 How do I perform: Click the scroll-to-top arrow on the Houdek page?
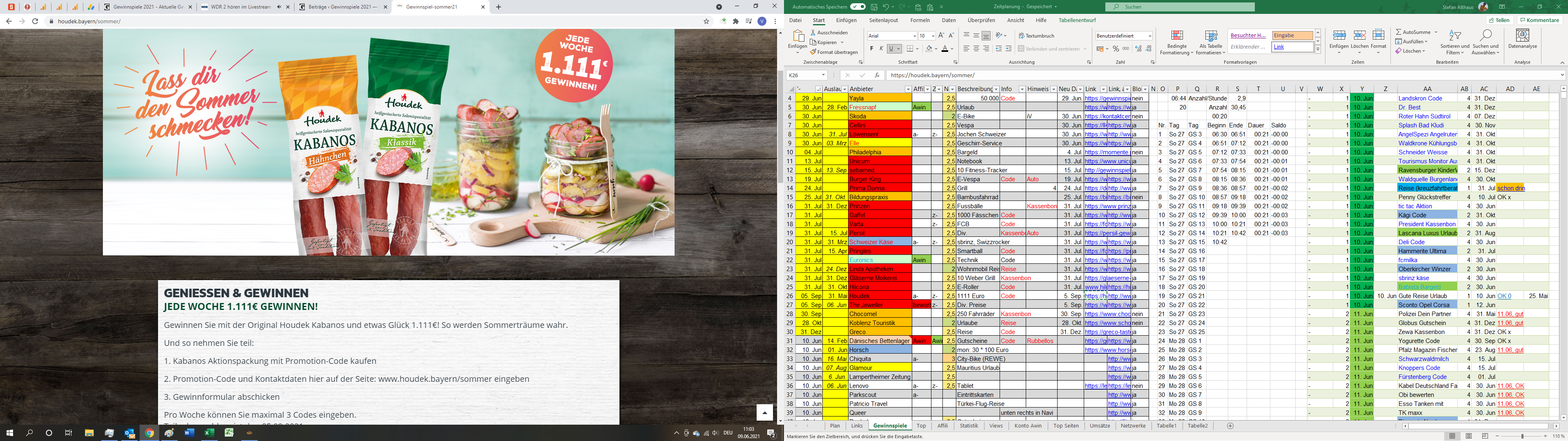coord(764,412)
